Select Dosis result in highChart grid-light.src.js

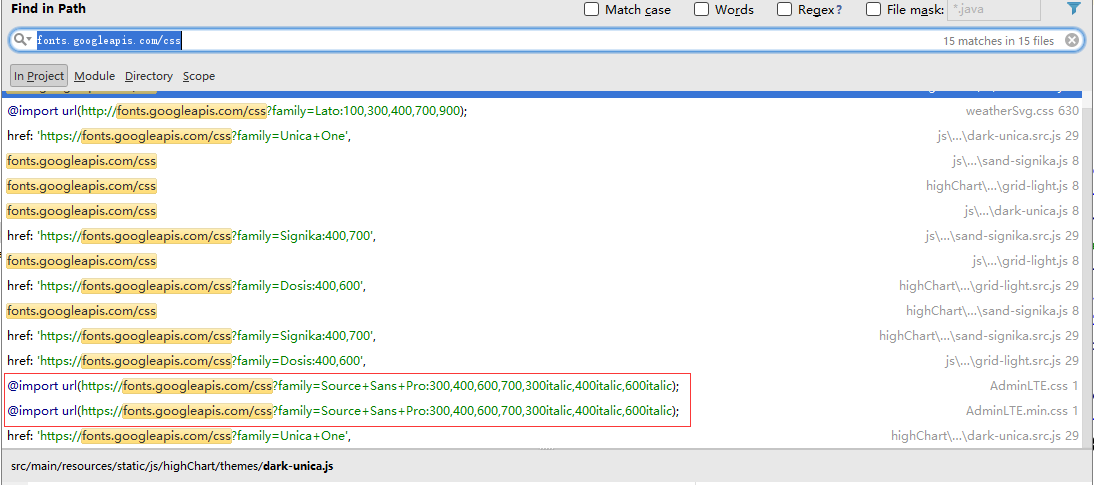pyautogui.click(x=543, y=286)
